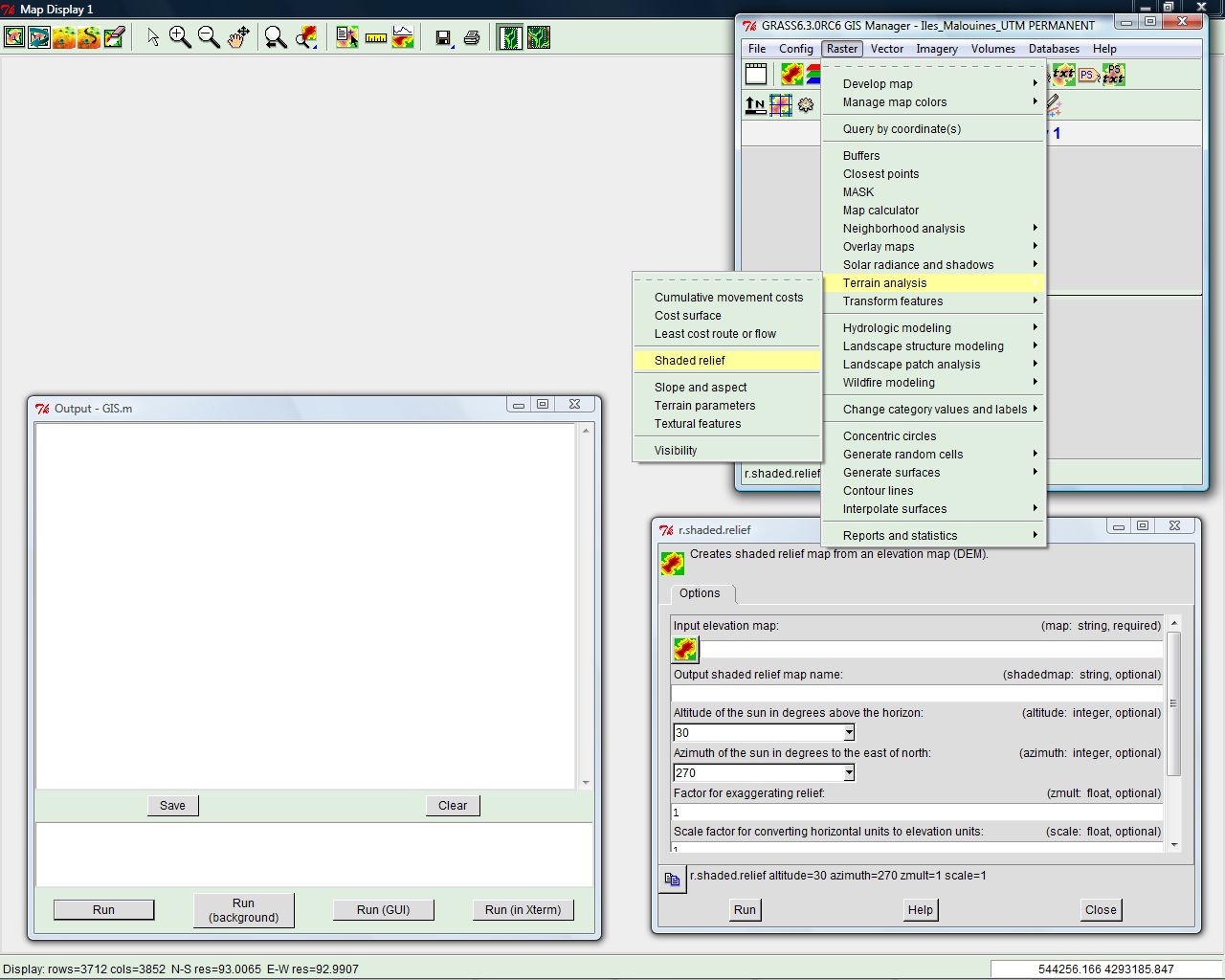
Task: Expand the Reports and statistics submenu
Action: (x=933, y=536)
